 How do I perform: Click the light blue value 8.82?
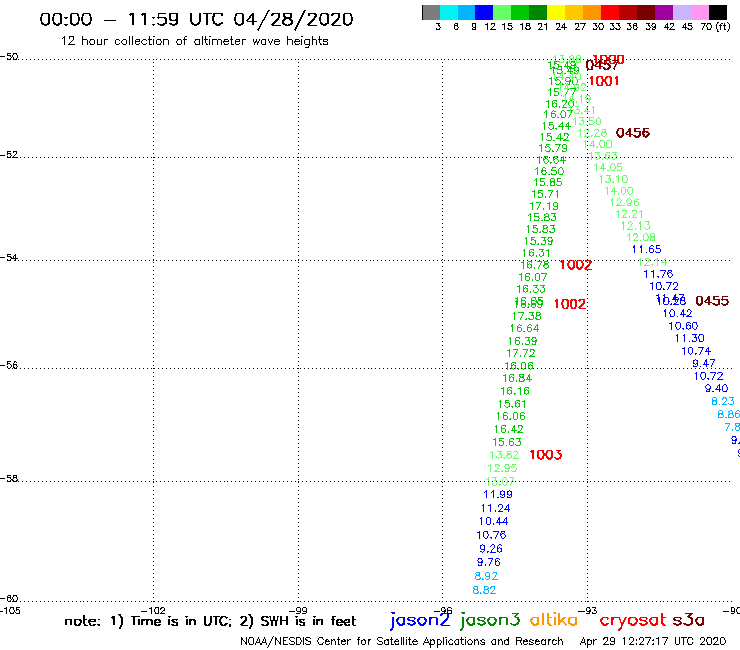pos(484,590)
